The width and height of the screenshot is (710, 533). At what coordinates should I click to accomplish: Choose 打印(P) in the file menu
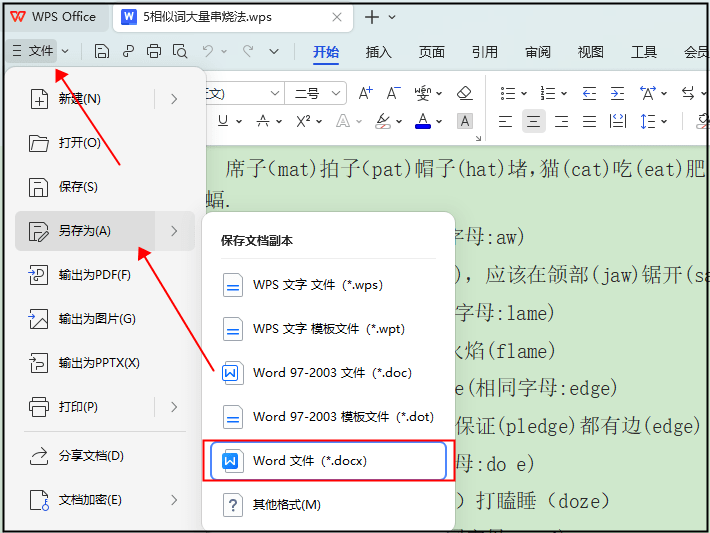[x=85, y=407]
